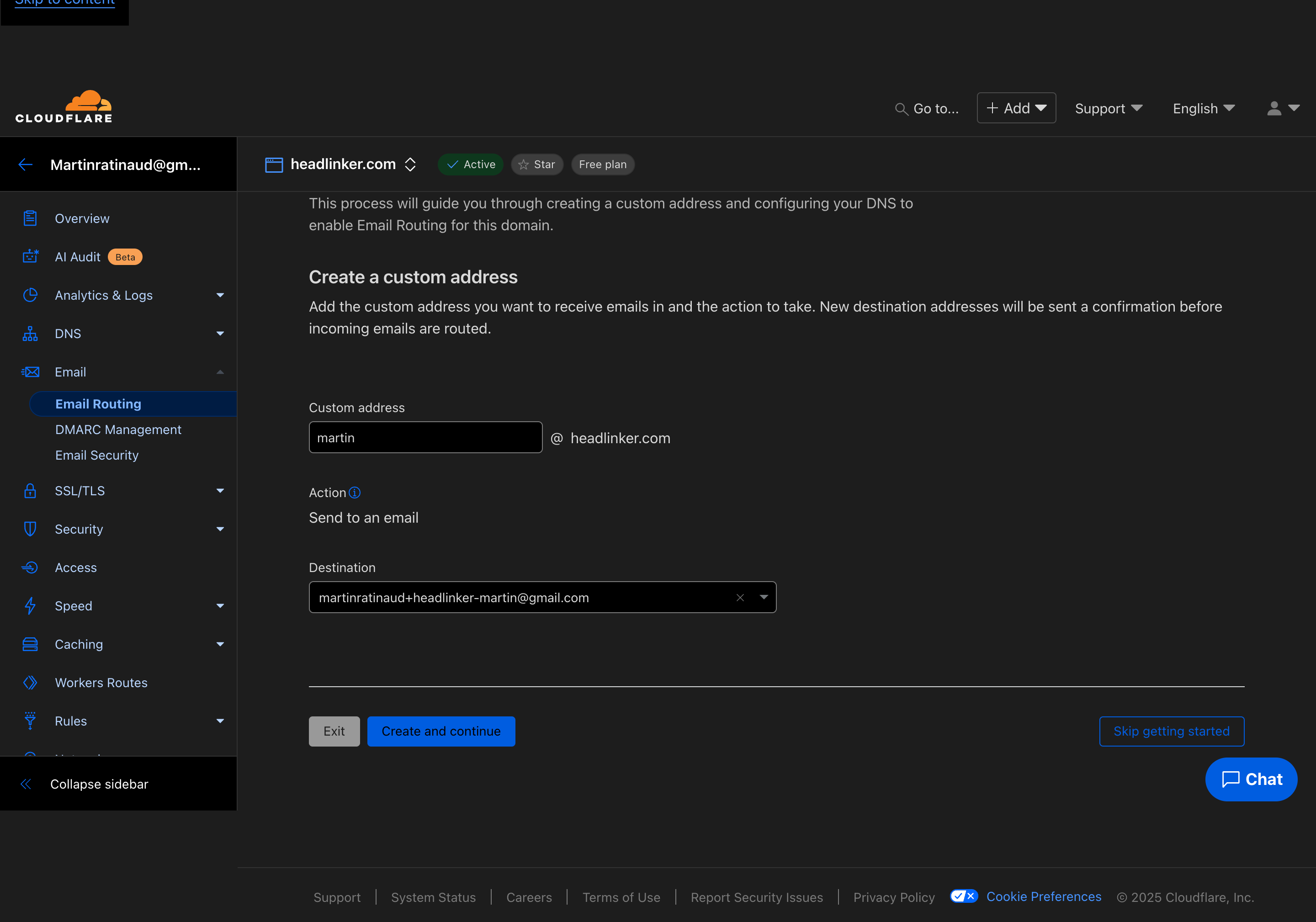1316x922 pixels.
Task: Expand the SSL/TLS menu arrow
Action: [x=220, y=491]
